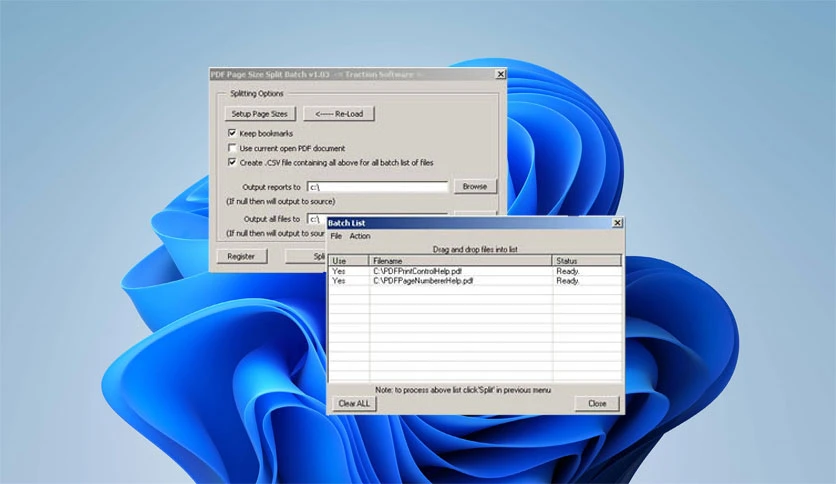Select C:\PDFPrintControlHelp.pdf row

pos(475,271)
